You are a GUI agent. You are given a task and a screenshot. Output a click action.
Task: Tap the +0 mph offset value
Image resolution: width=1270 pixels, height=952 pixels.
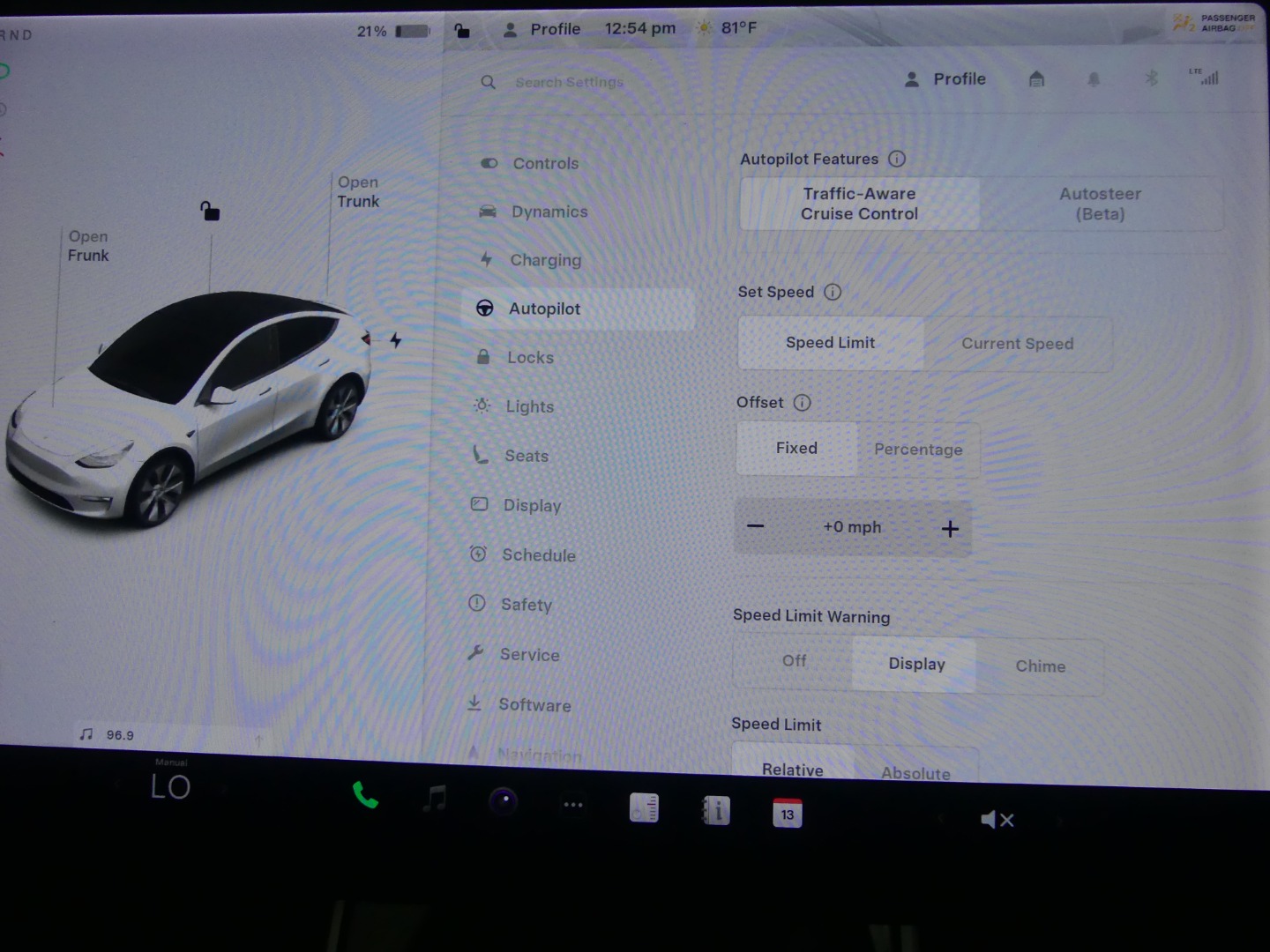[852, 527]
